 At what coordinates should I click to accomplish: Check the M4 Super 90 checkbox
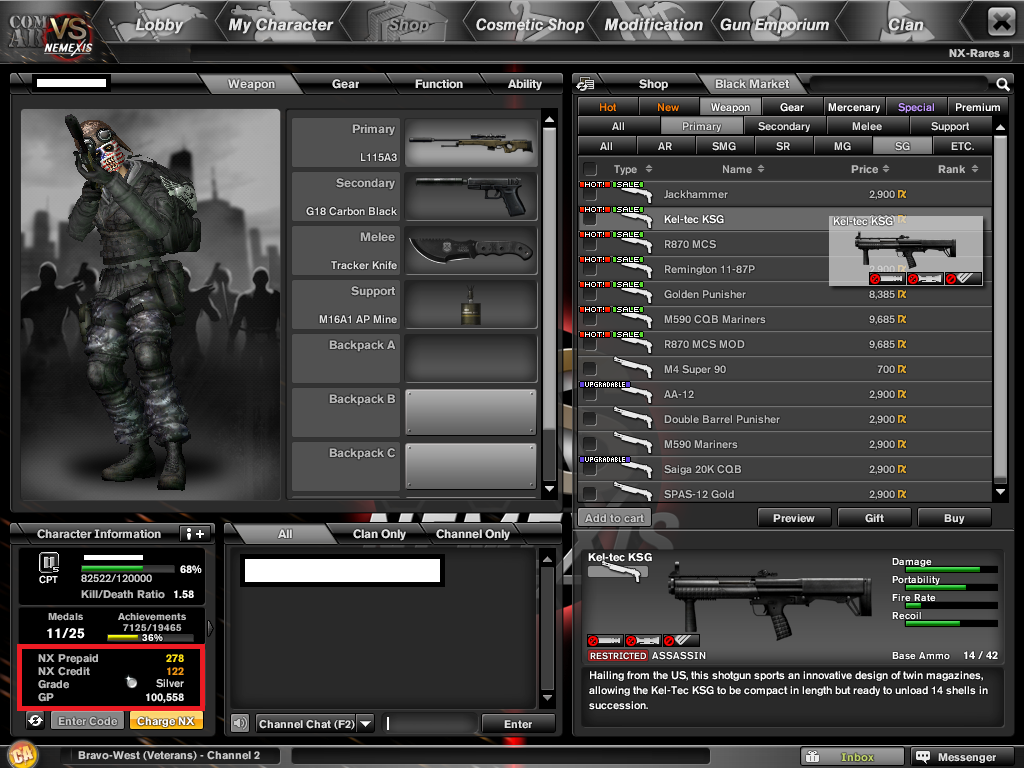590,370
